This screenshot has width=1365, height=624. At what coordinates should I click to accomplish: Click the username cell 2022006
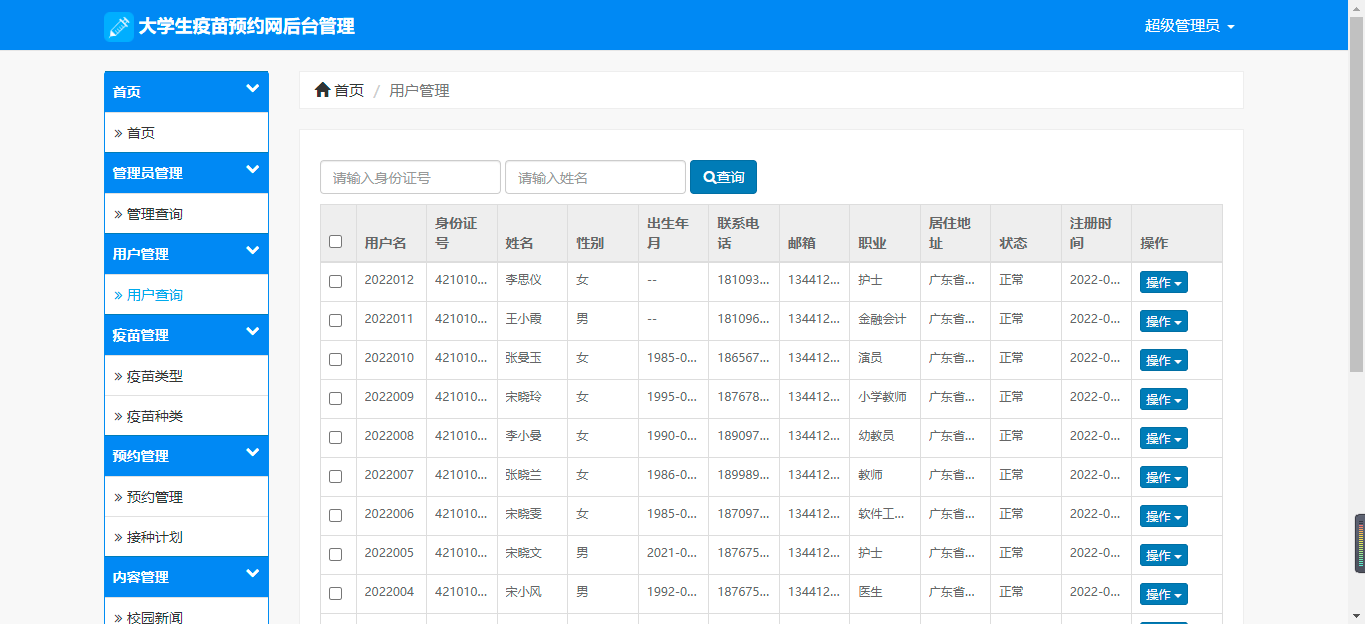click(389, 514)
